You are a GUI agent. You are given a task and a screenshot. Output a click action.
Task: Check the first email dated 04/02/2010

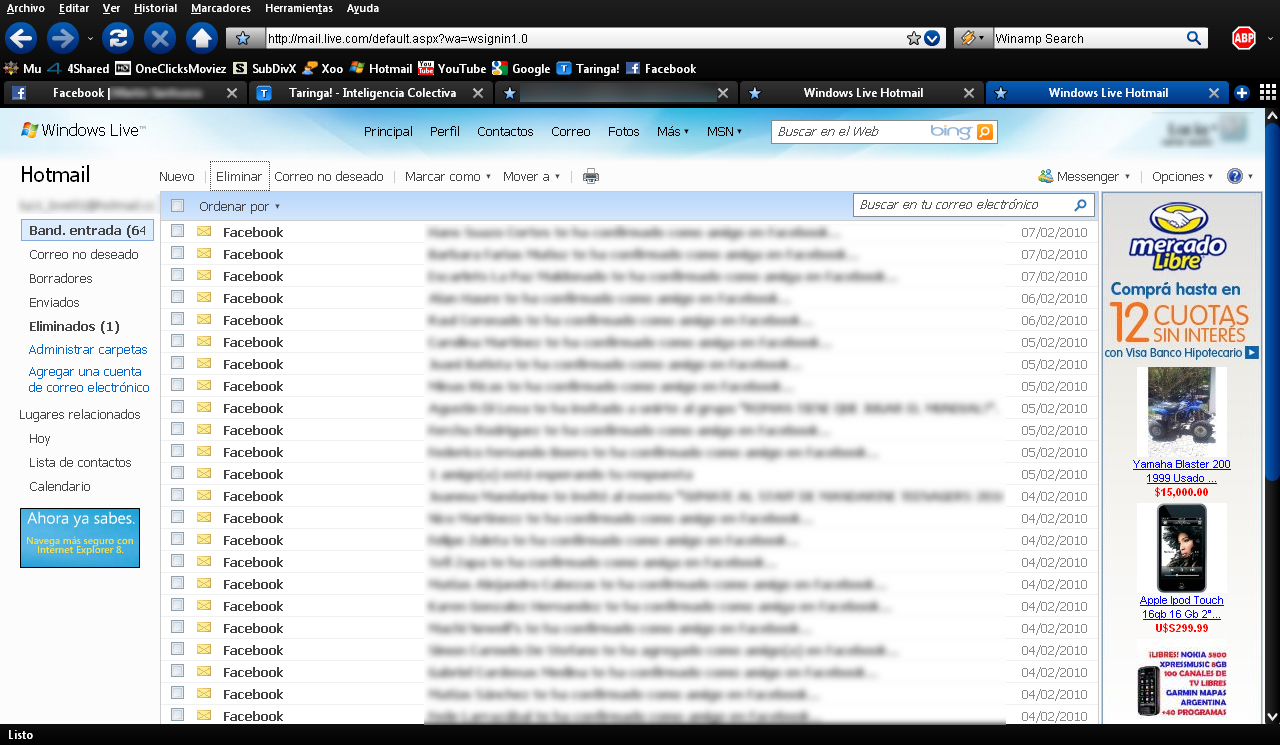(177, 495)
